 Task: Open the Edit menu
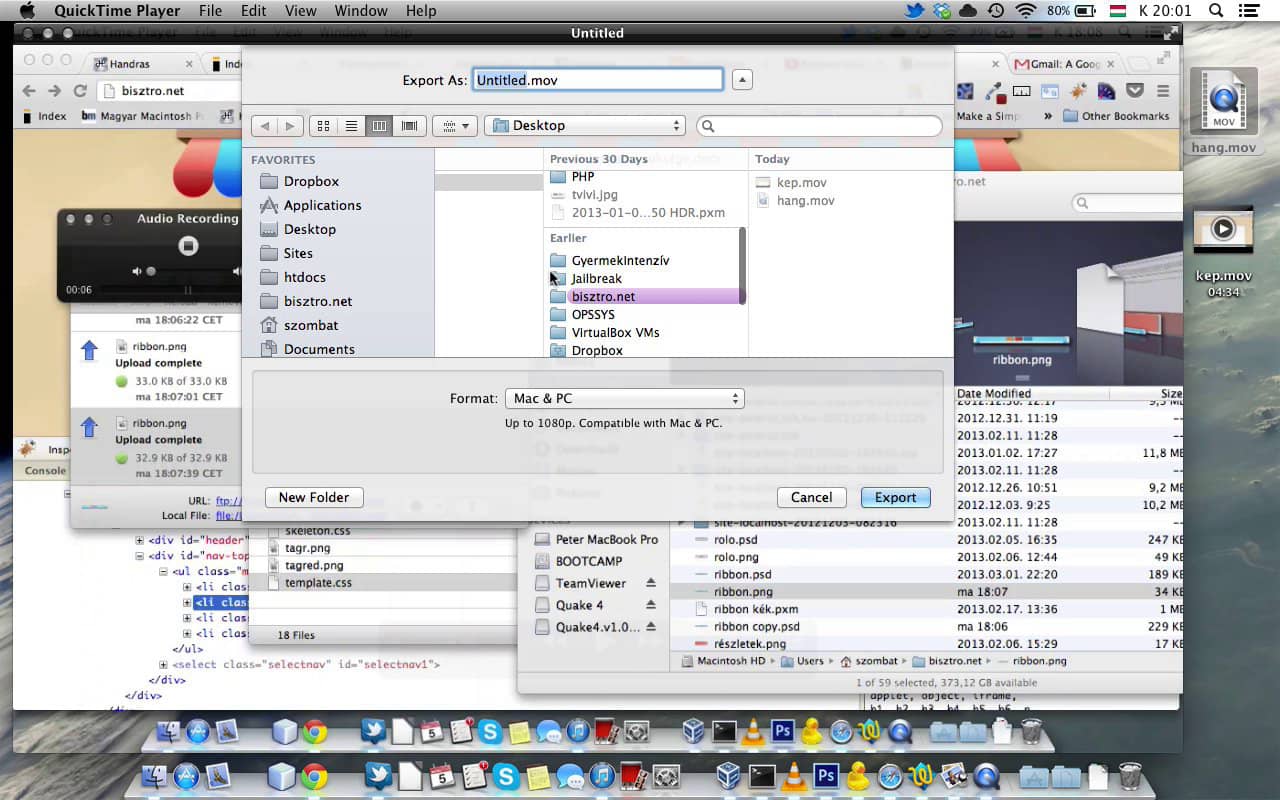pyautogui.click(x=253, y=11)
